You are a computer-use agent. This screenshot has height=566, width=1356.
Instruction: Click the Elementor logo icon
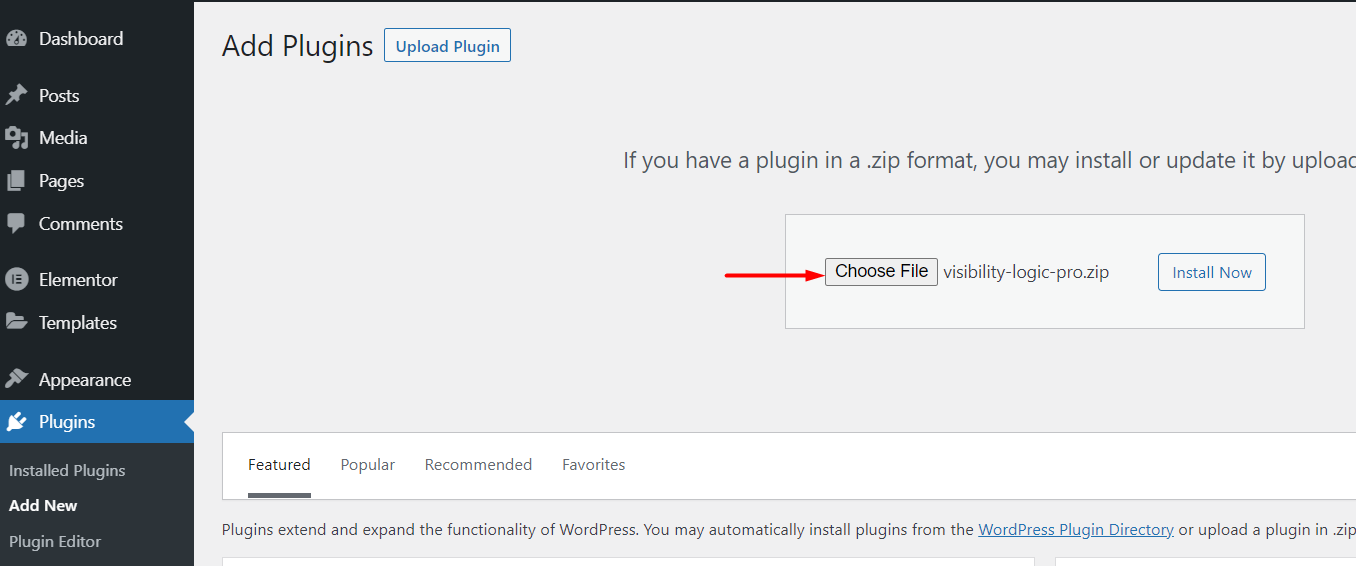(16, 280)
